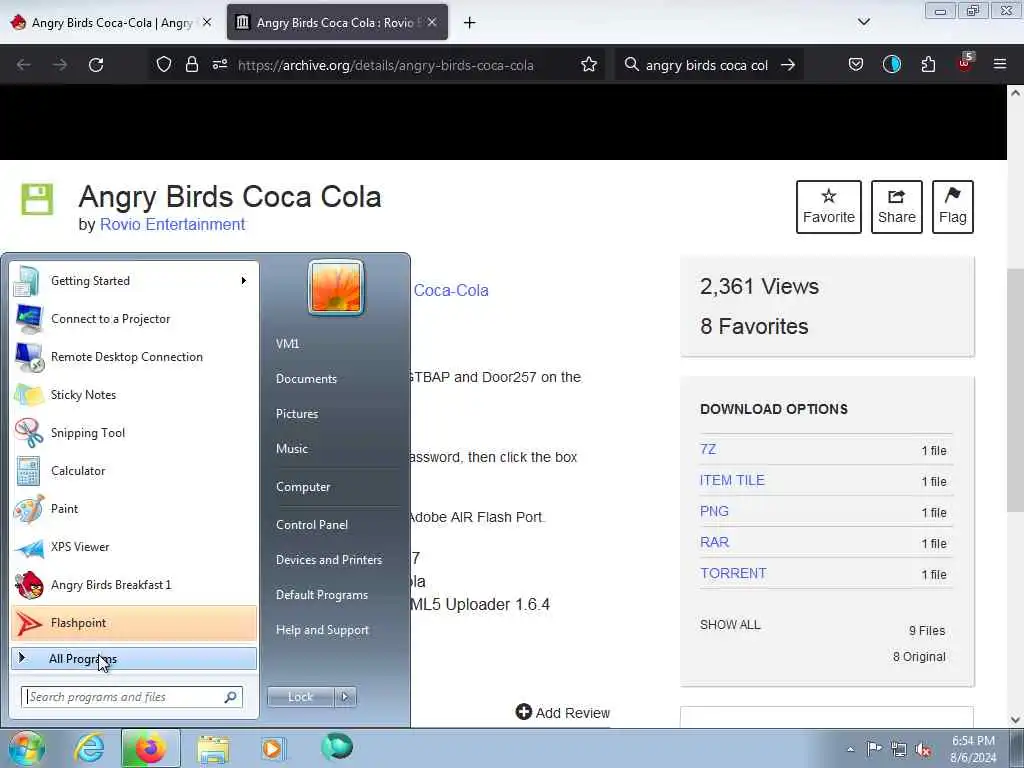Click the Windows Start orb
Screen dimensions: 1024x768
(26, 748)
